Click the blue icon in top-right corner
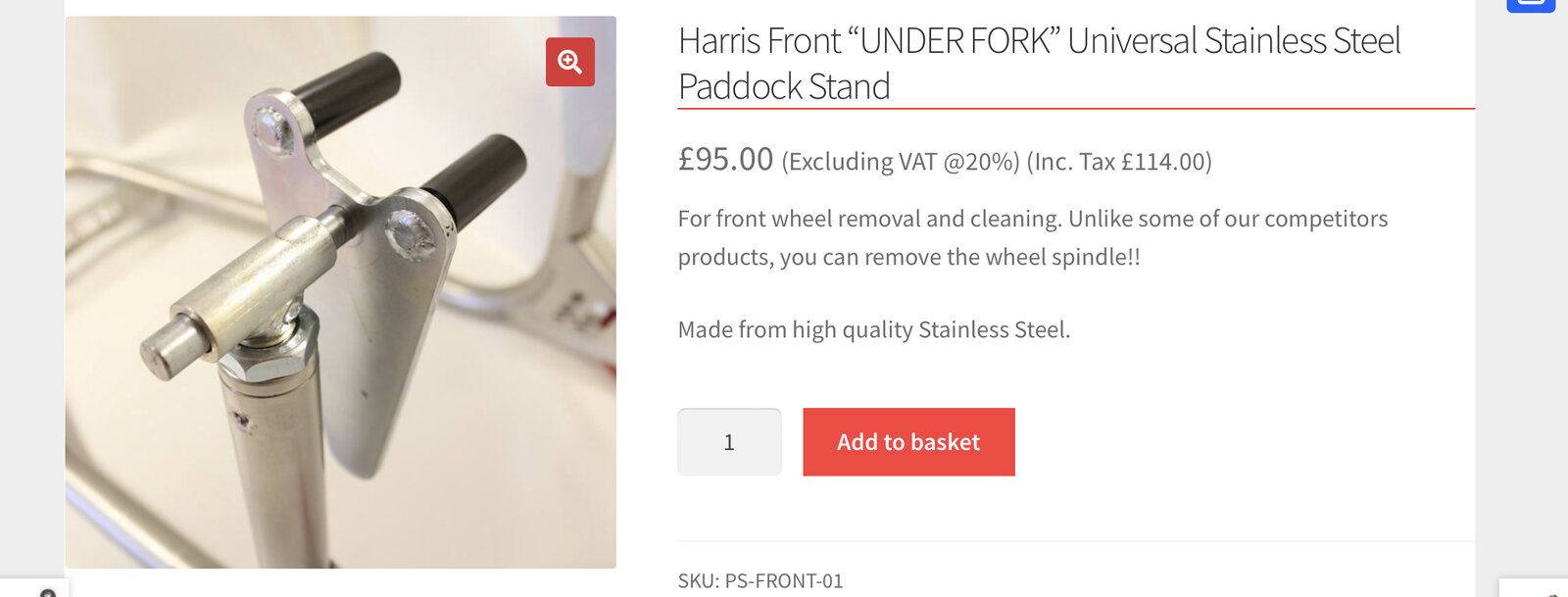This screenshot has height=597, width=1568. point(1531,5)
